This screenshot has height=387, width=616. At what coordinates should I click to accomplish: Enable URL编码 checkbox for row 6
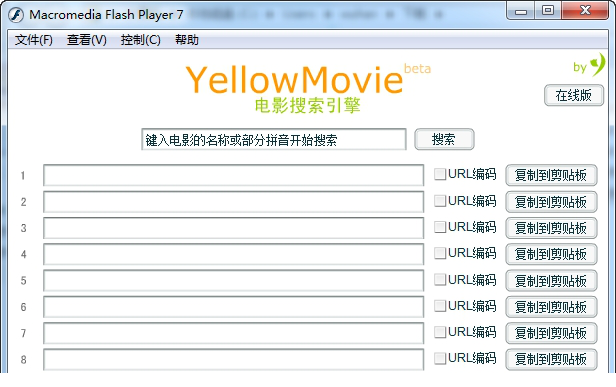click(440, 306)
